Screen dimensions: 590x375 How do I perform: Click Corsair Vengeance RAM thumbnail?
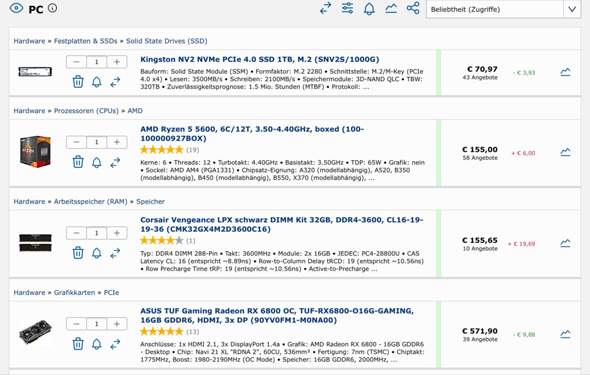[35, 243]
